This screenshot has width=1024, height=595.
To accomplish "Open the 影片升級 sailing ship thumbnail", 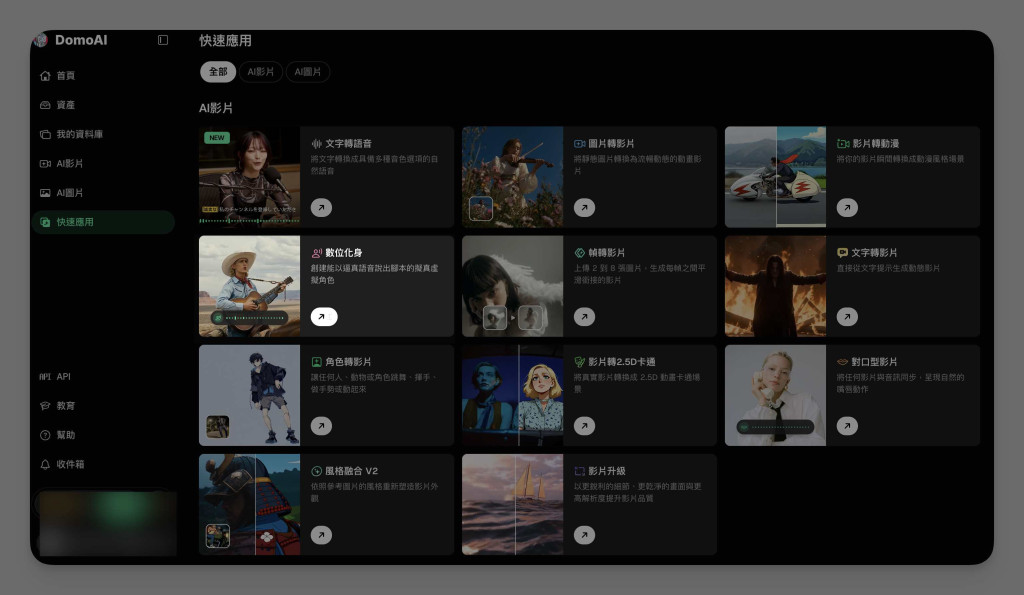I will [513, 504].
